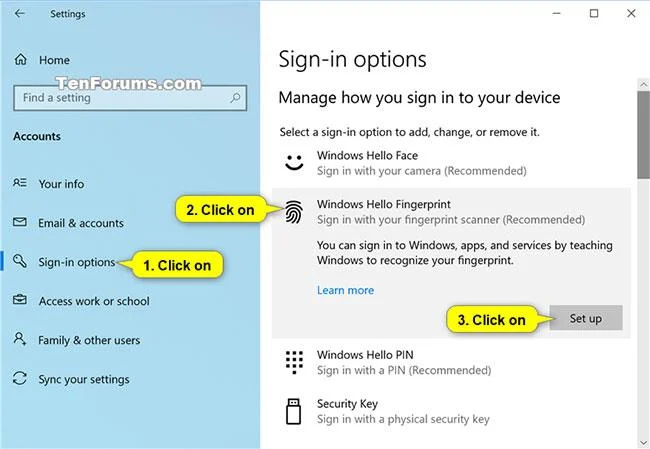Click the Windows Hello Face smiley icon
This screenshot has width=650, height=449.
[x=294, y=163]
